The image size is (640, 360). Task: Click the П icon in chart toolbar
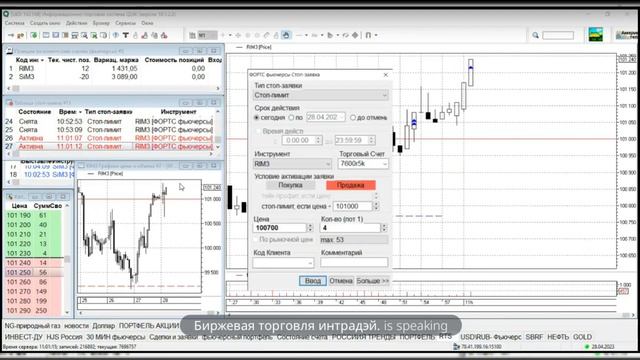(368, 36)
